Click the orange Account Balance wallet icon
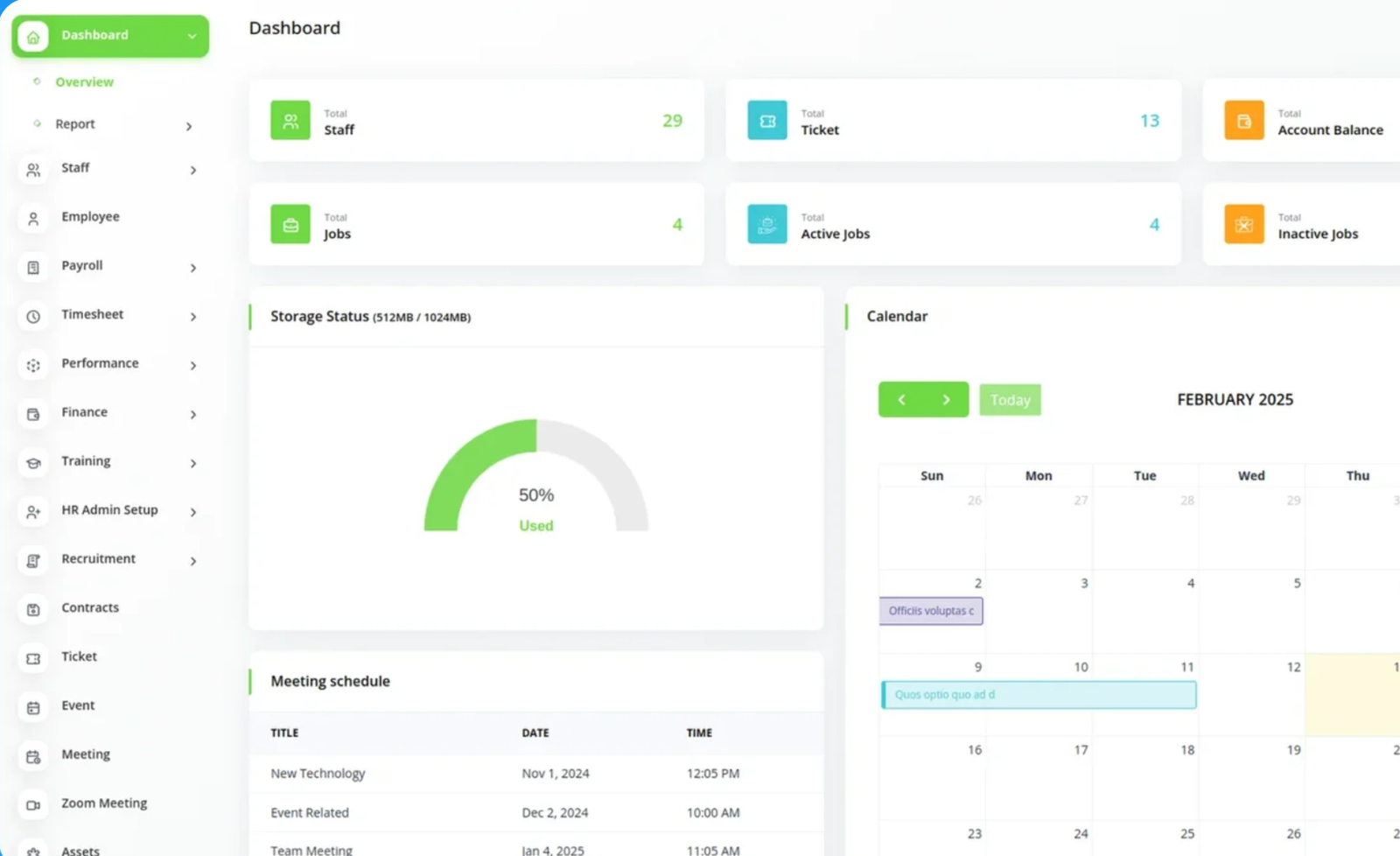 pyautogui.click(x=1243, y=121)
